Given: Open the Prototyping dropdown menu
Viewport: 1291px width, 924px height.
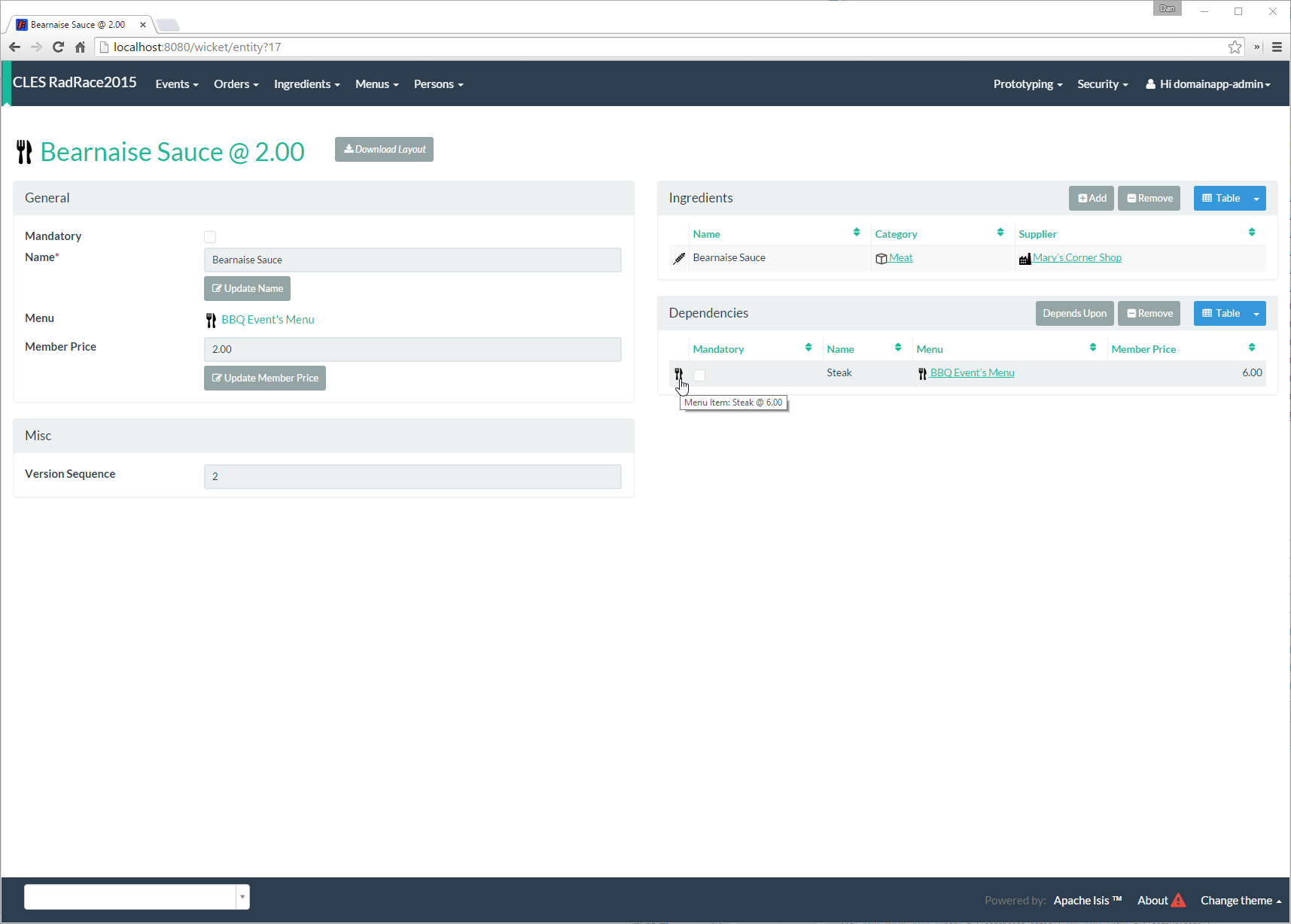Looking at the screenshot, I should (1028, 84).
